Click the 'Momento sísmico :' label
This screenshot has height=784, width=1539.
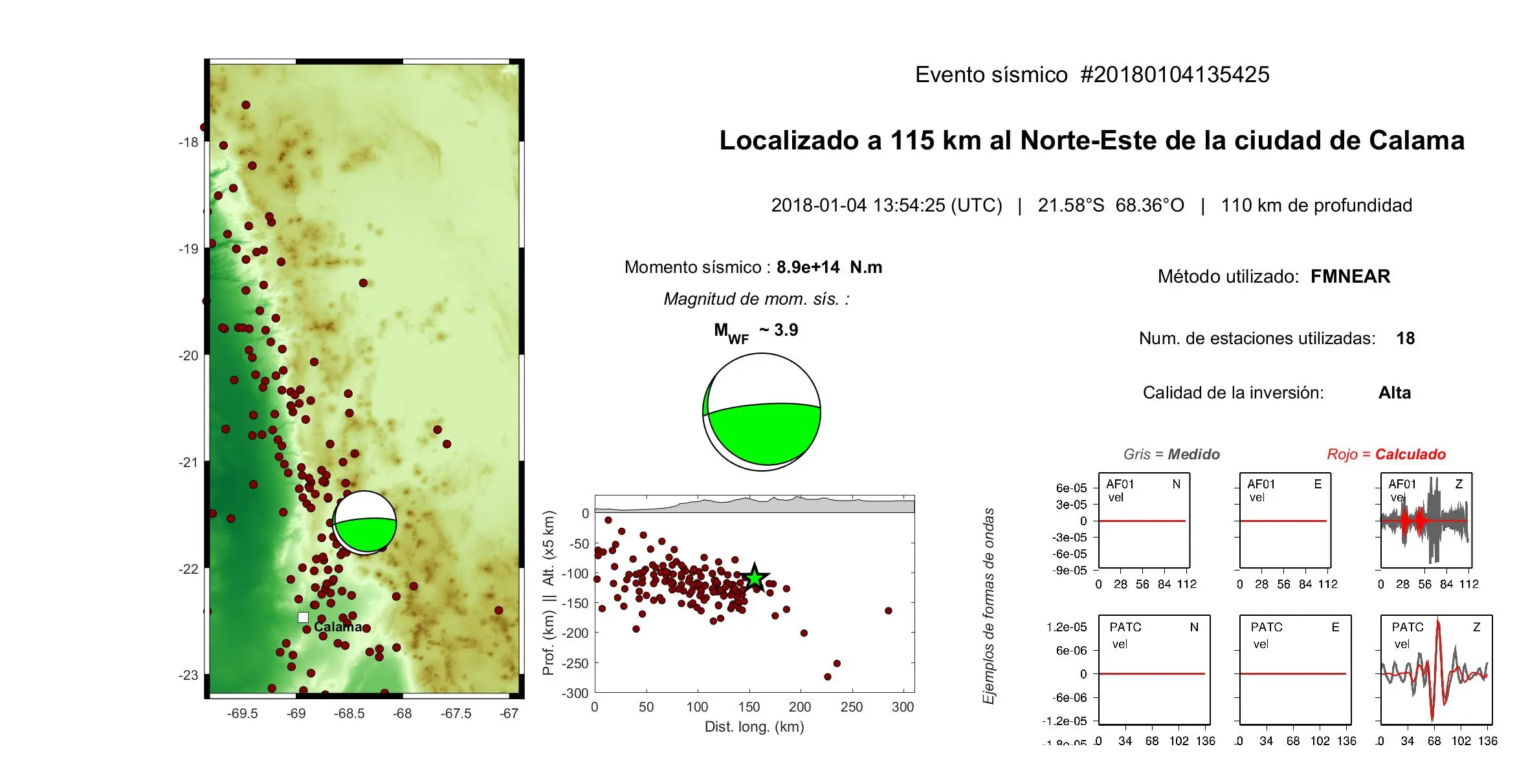[x=698, y=267]
